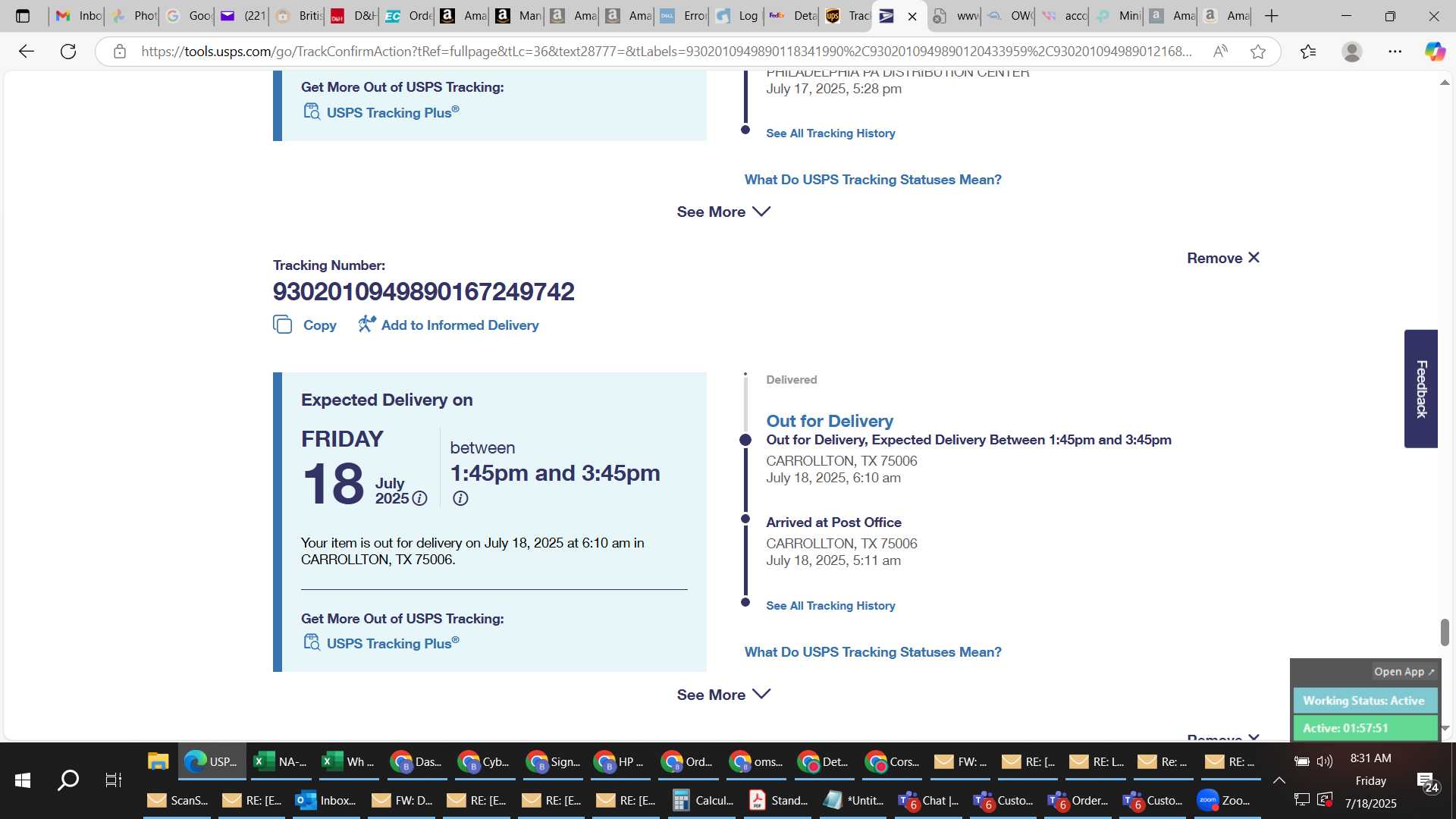Click Open App in status widget
The image size is (1456, 819).
[1404, 672]
